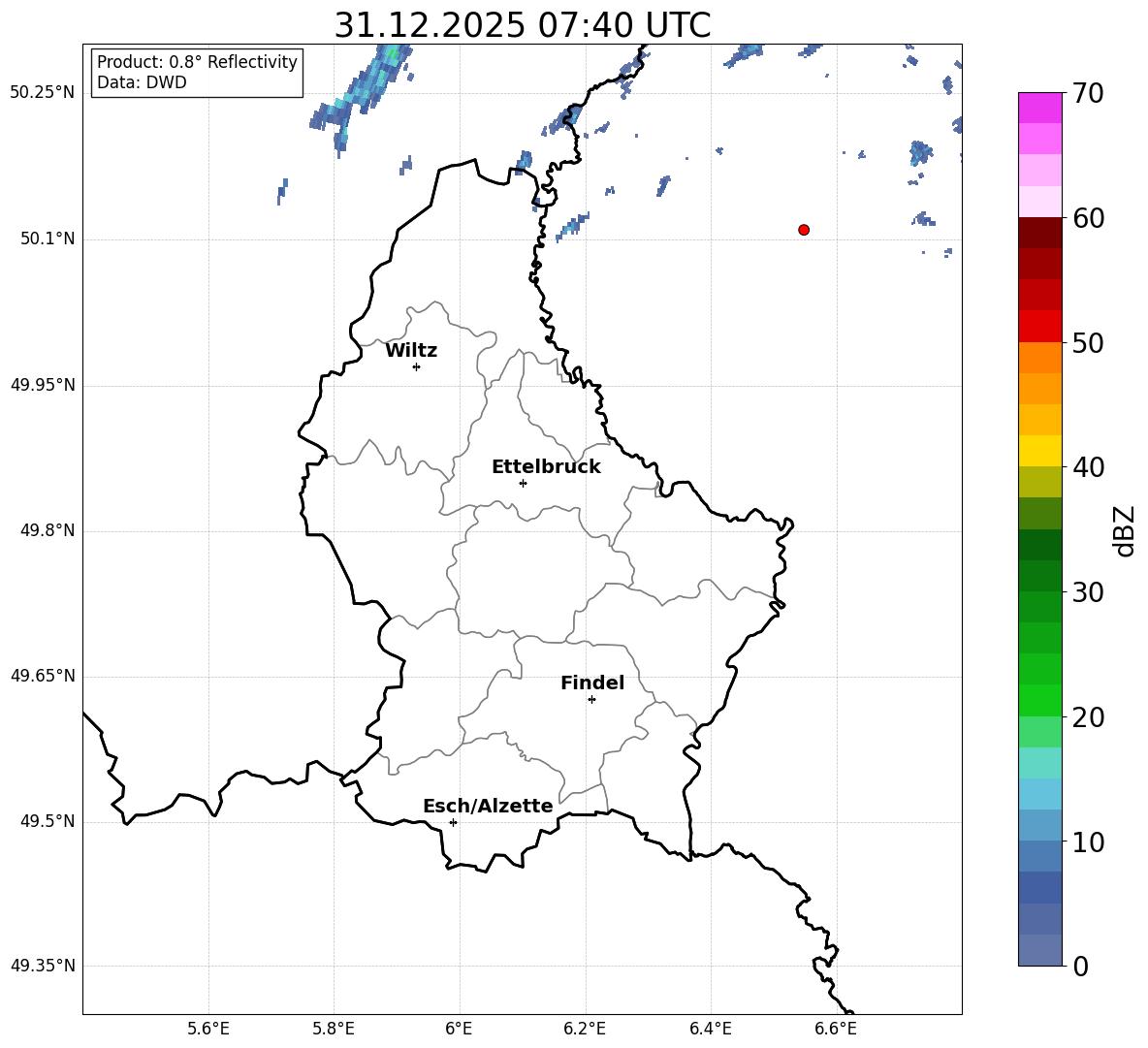
Task: Click the 6.2°E longitude tick label
Action: [585, 1029]
